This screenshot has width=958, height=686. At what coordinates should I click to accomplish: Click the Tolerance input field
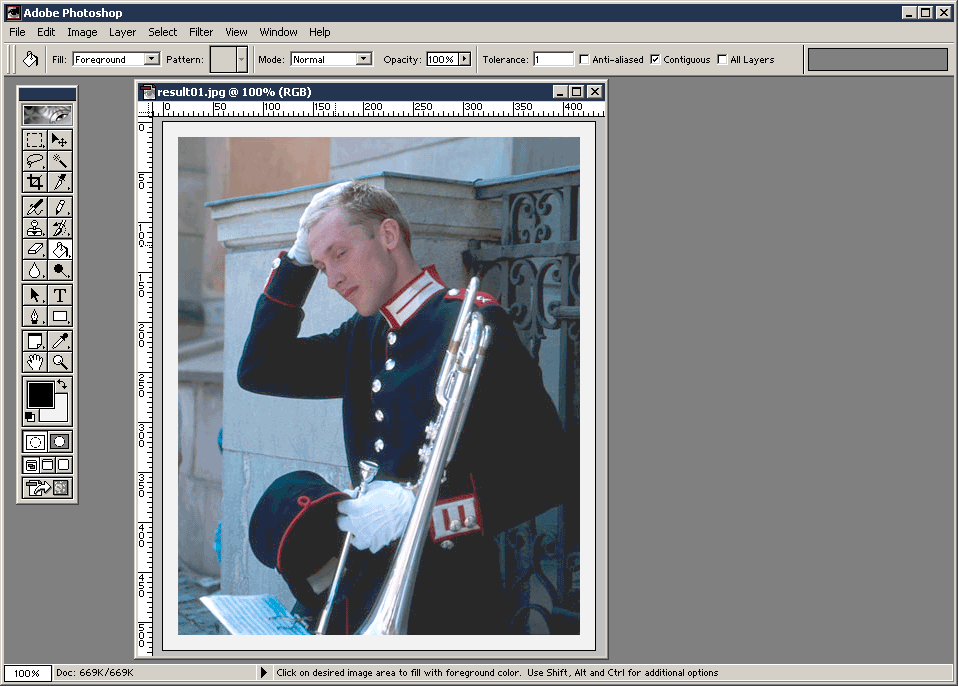(x=553, y=60)
